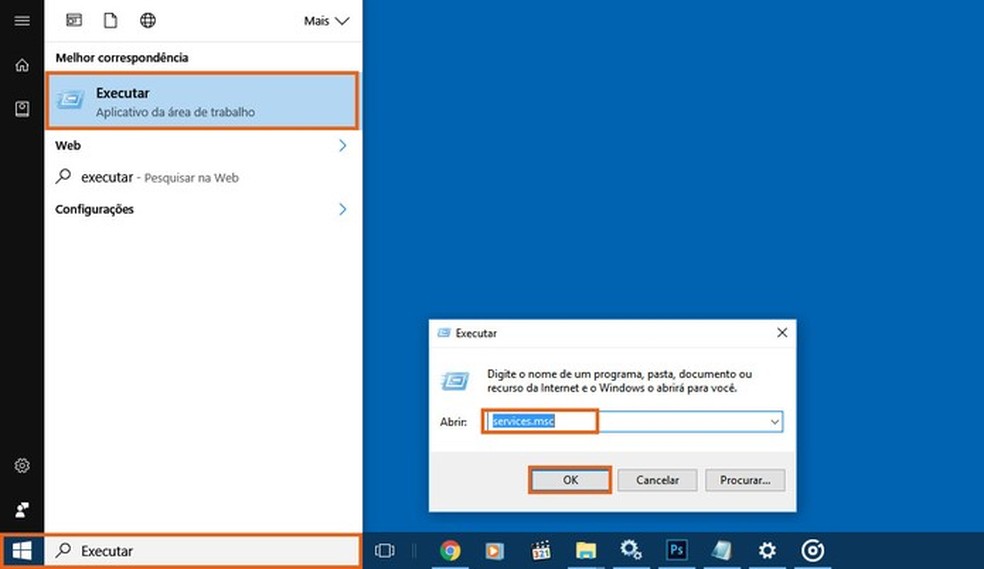The width and height of the screenshot is (984, 569).
Task: Open the Notebook icon in search sidebar
Action: 22,109
